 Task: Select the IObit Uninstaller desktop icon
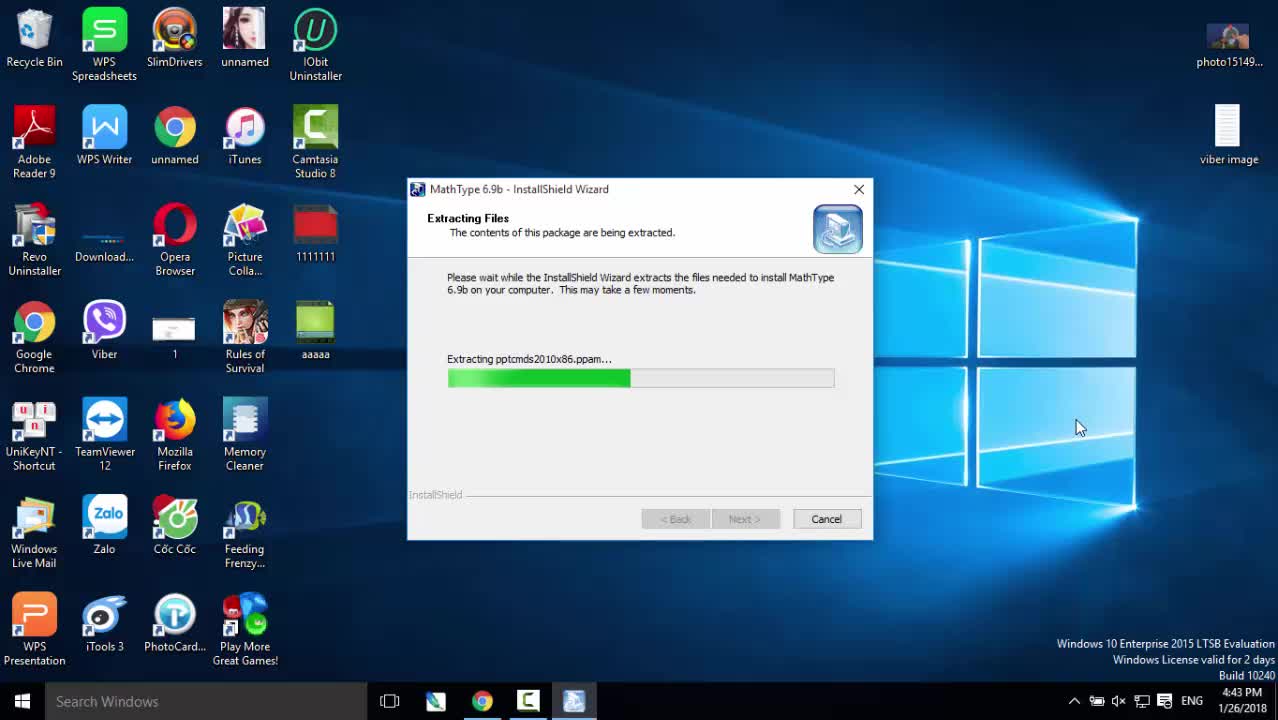(315, 45)
